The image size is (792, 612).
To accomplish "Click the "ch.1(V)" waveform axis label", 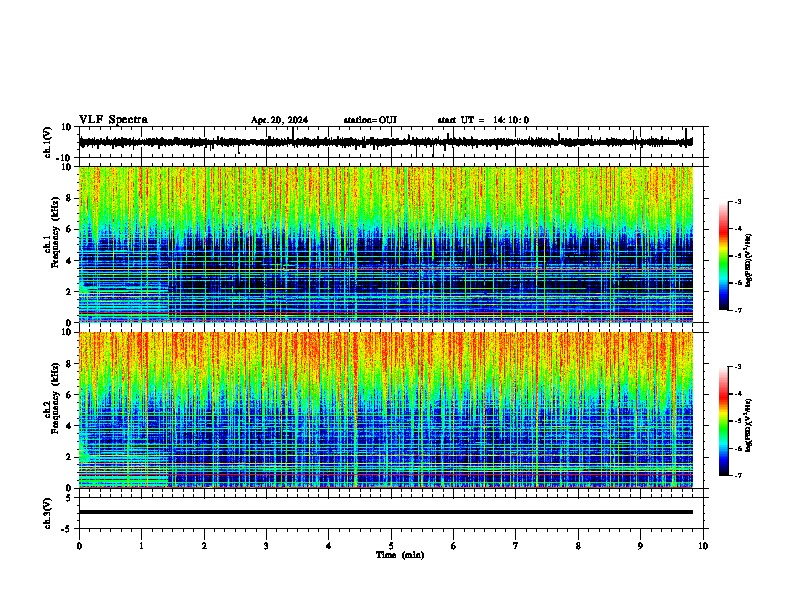I will [x=48, y=142].
